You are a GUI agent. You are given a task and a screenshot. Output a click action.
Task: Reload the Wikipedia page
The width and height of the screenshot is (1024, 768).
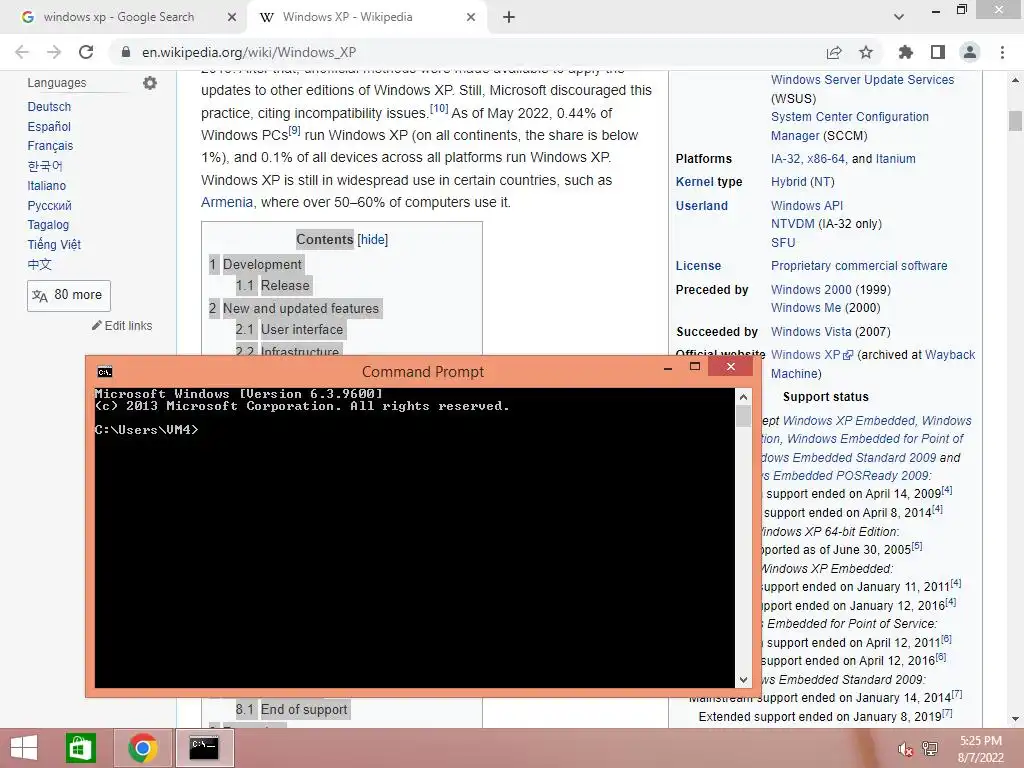[x=86, y=52]
